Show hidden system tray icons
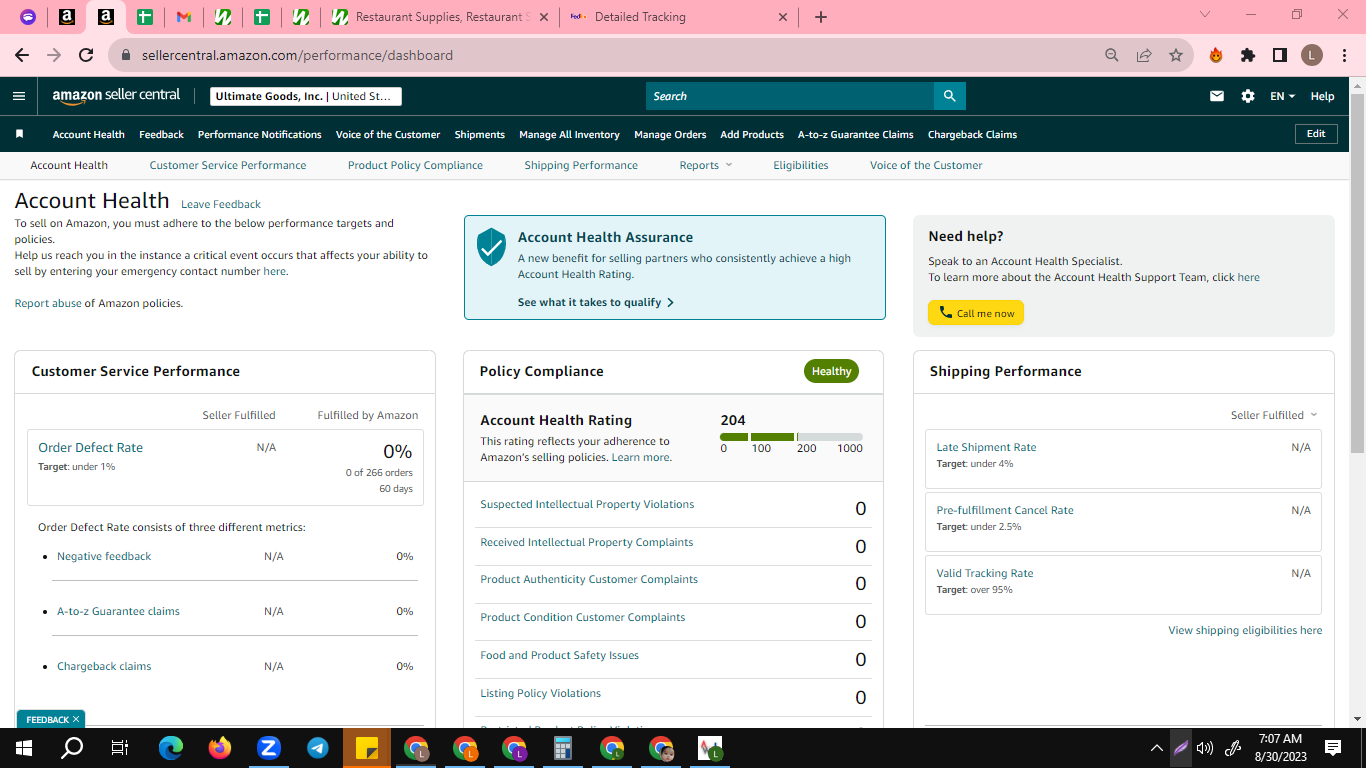 (1156, 747)
